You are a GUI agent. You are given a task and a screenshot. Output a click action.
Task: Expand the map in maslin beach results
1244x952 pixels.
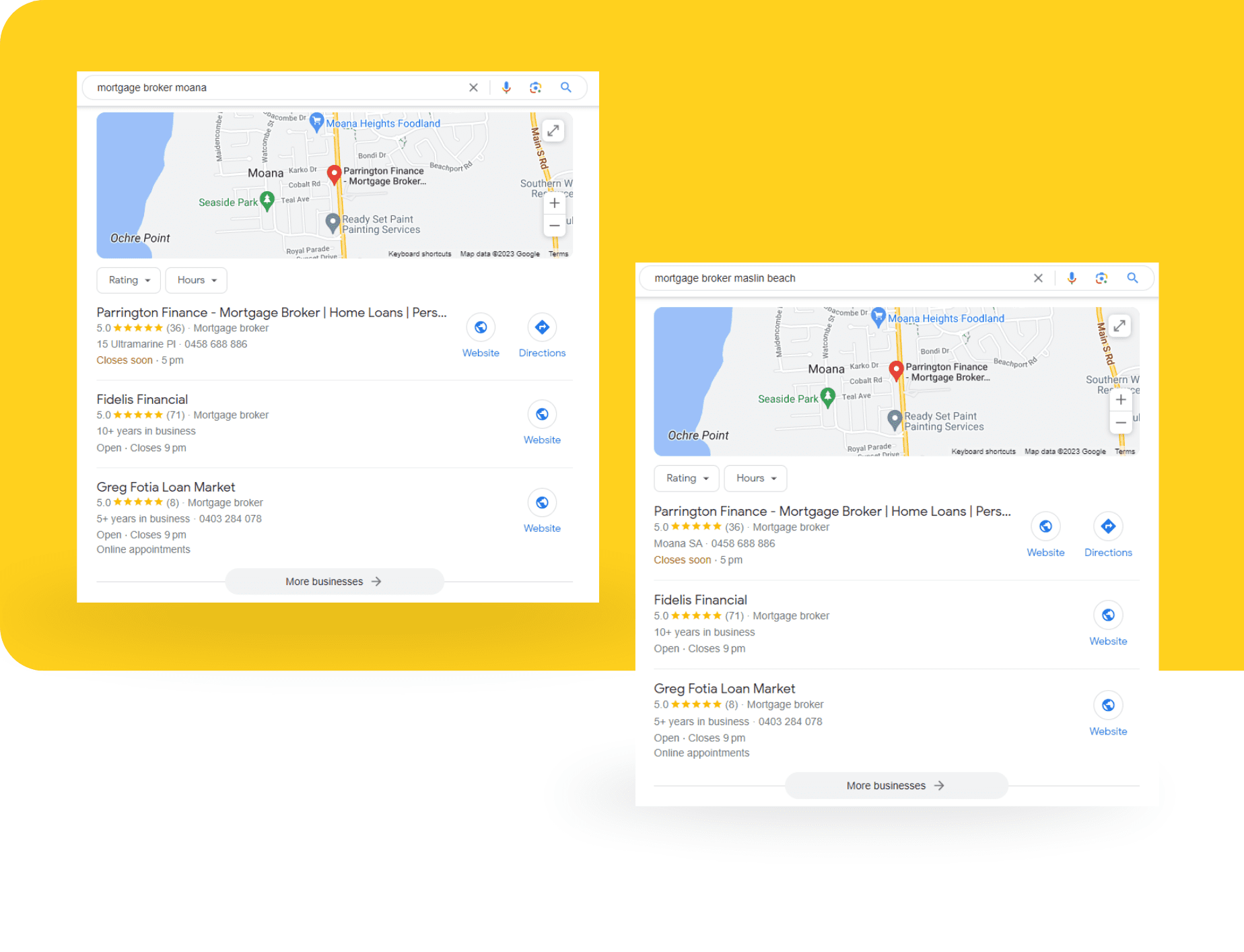(1119, 326)
